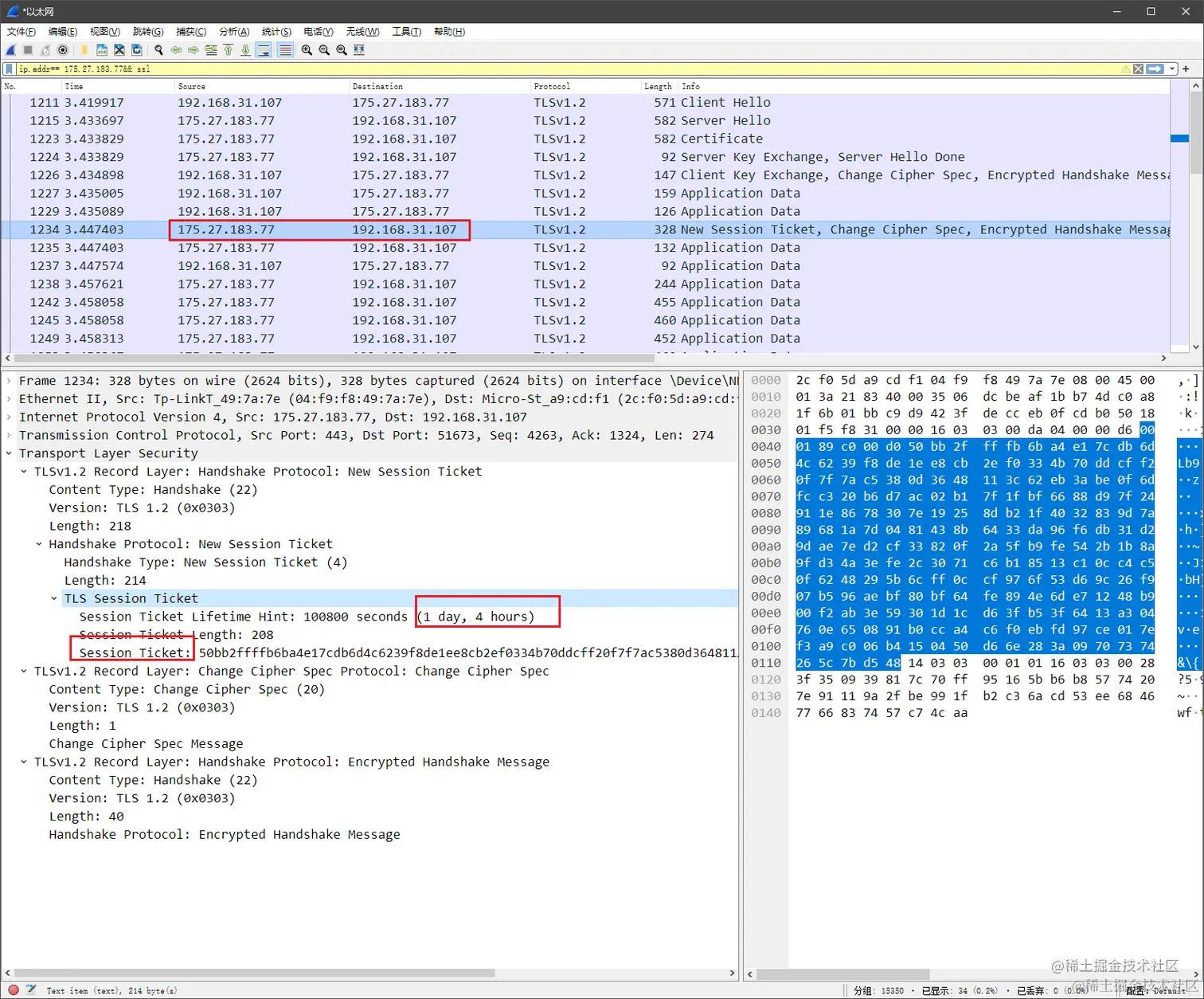The width and height of the screenshot is (1204, 999).
Task: Sort packets by the Time column
Action: 118,86
